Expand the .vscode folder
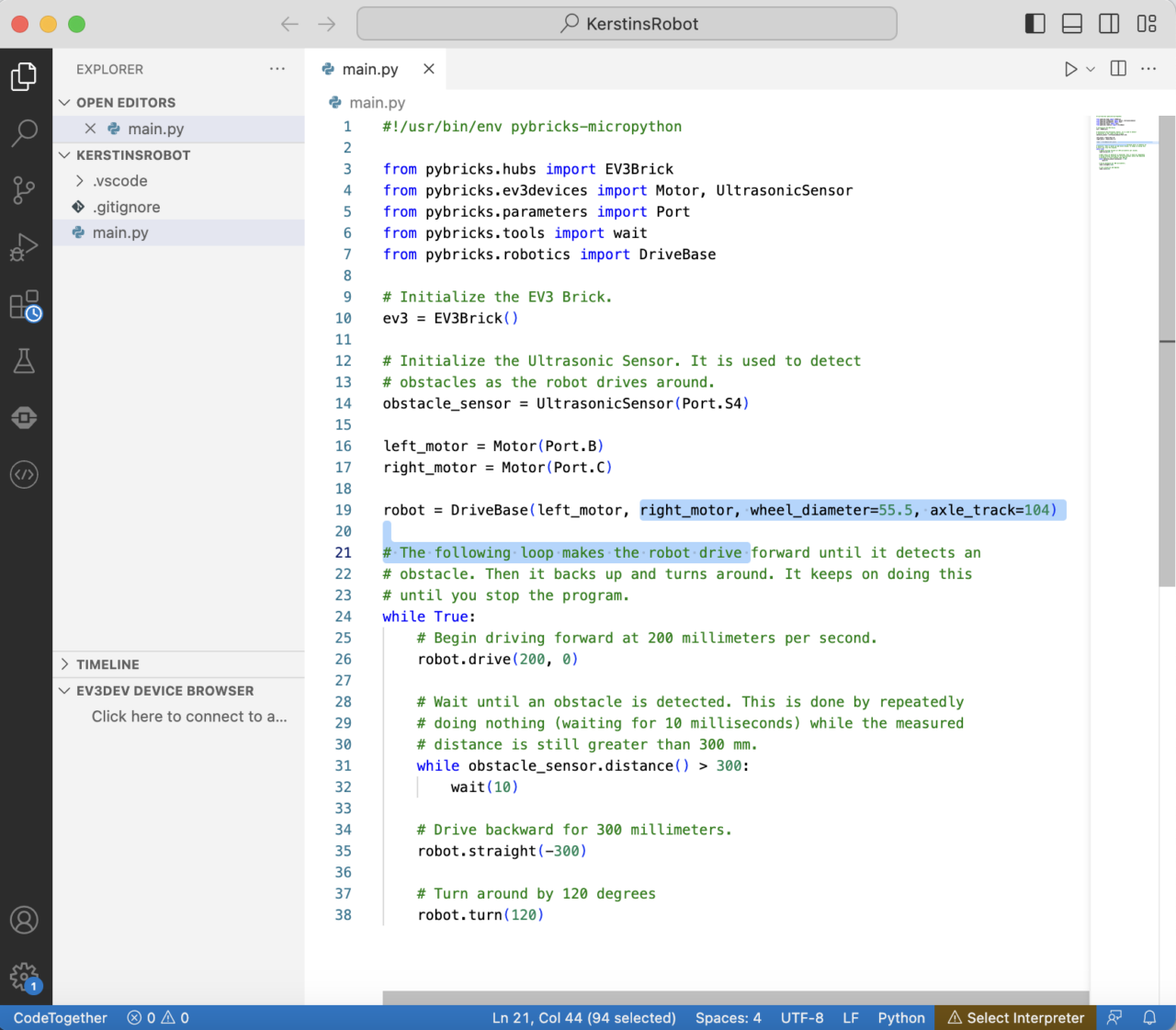The width and height of the screenshot is (1176, 1030). 119,181
